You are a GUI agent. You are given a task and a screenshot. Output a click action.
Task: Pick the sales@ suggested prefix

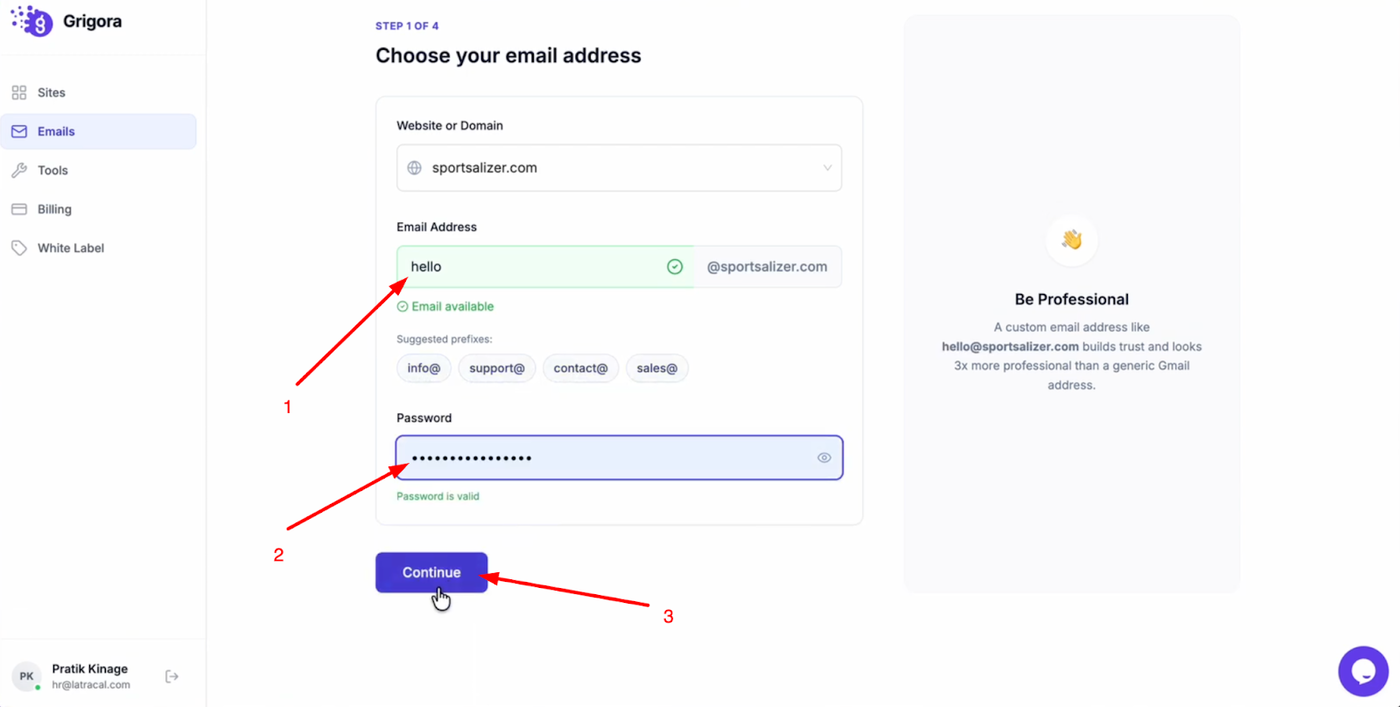pyautogui.click(x=657, y=368)
